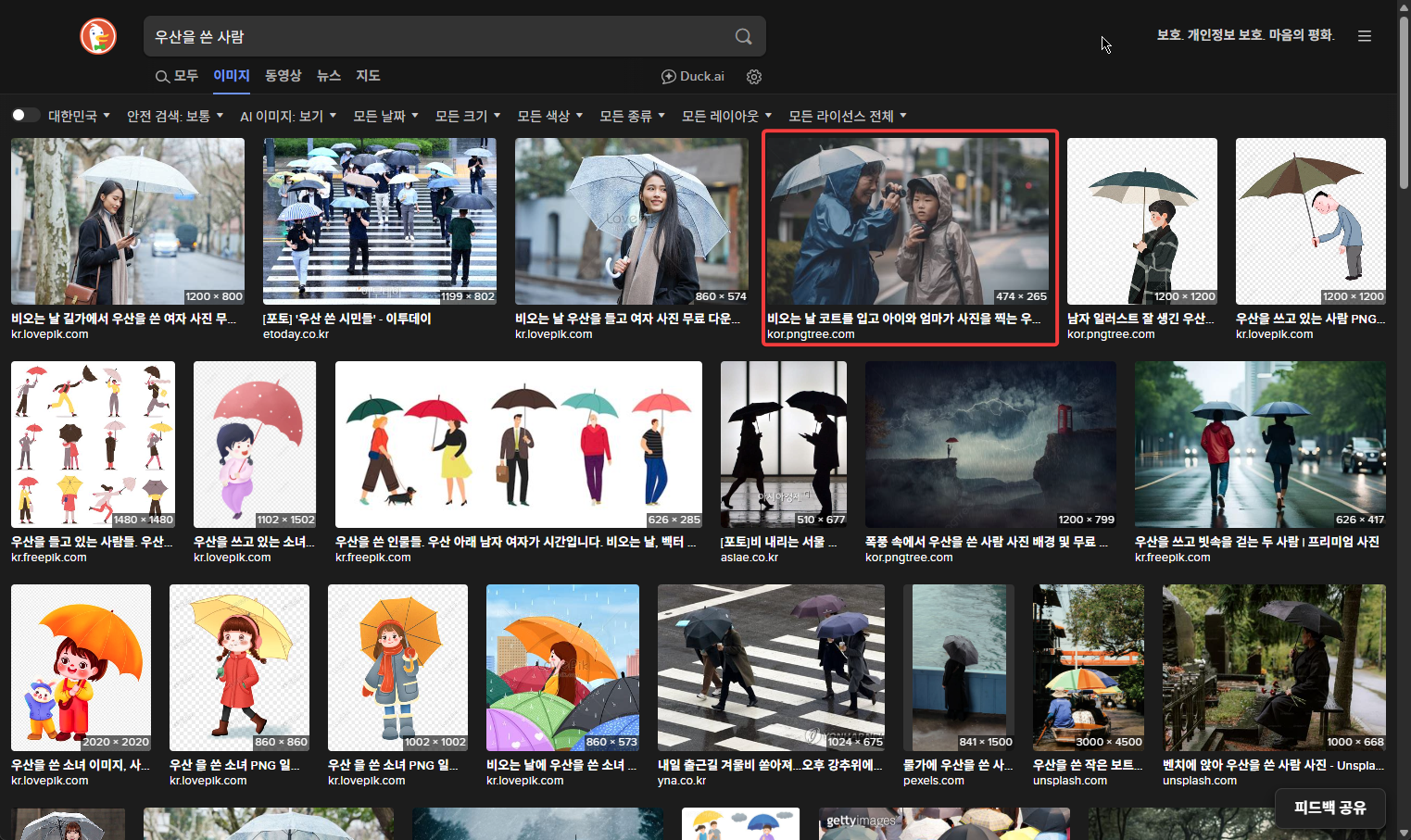Open the pexels.com waterside umbrella photo
Screen dimensions: 1411x840
pyautogui.click(x=959, y=668)
